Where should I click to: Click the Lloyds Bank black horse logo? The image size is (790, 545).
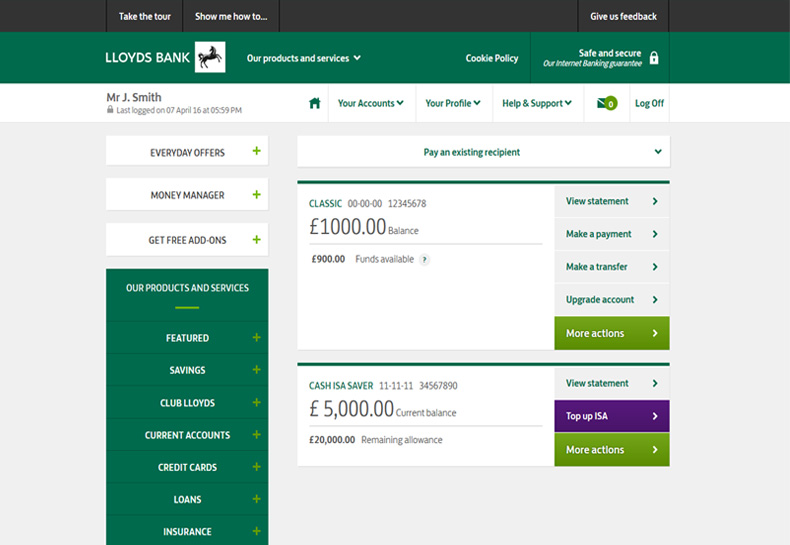pos(210,57)
